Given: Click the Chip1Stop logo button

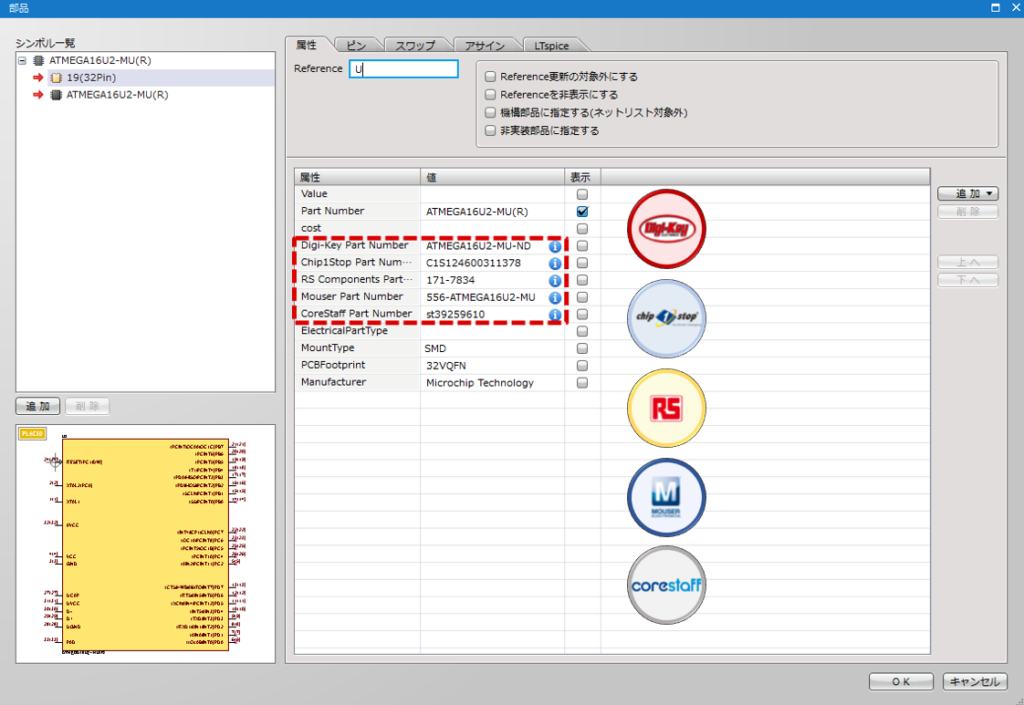Looking at the screenshot, I should coord(666,318).
